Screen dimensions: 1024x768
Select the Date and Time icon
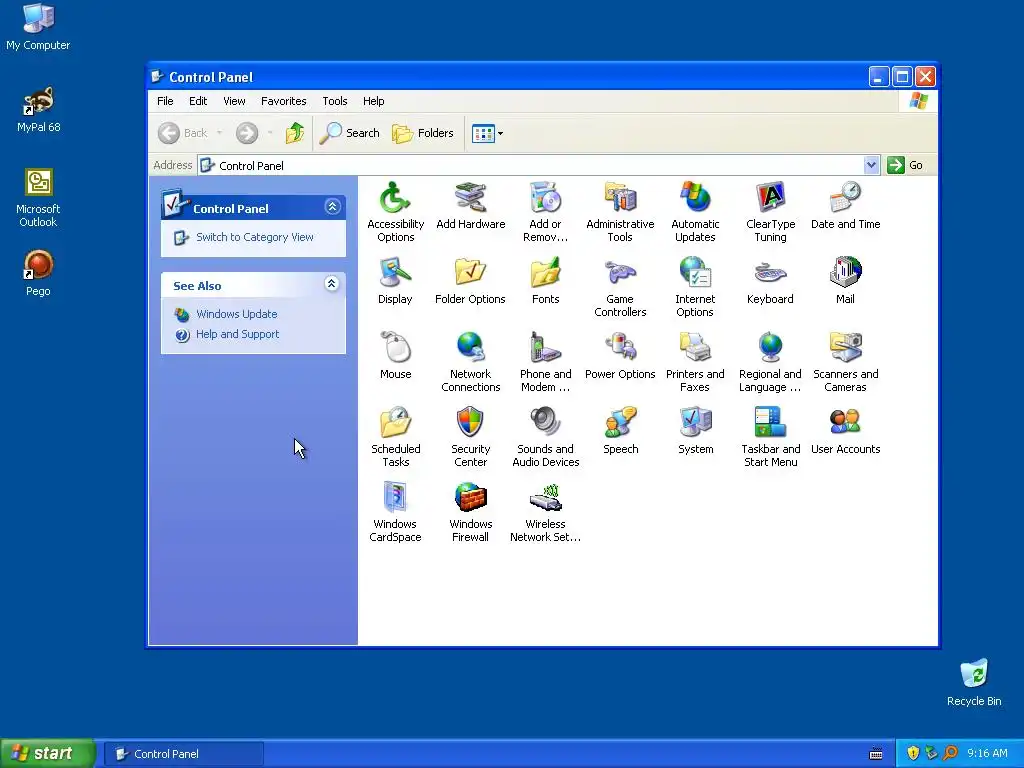click(845, 198)
